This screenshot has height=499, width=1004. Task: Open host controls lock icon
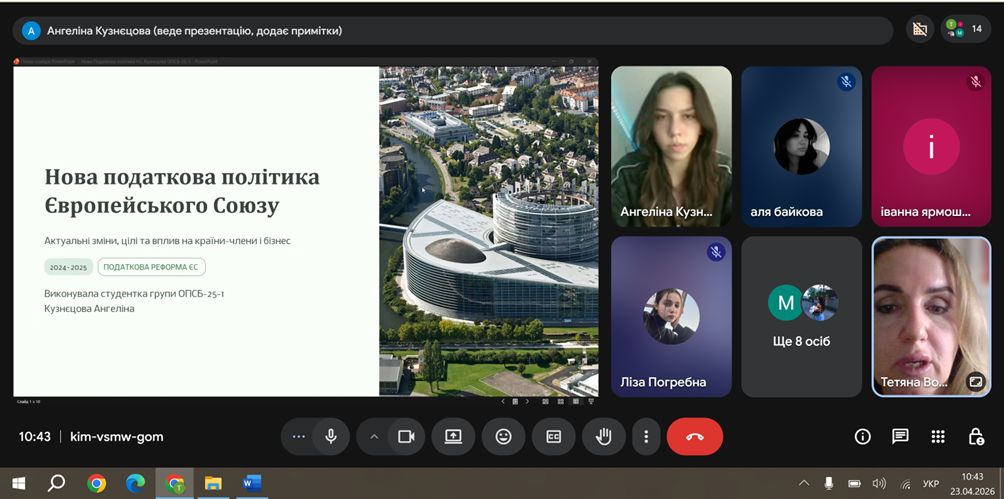tap(976, 437)
